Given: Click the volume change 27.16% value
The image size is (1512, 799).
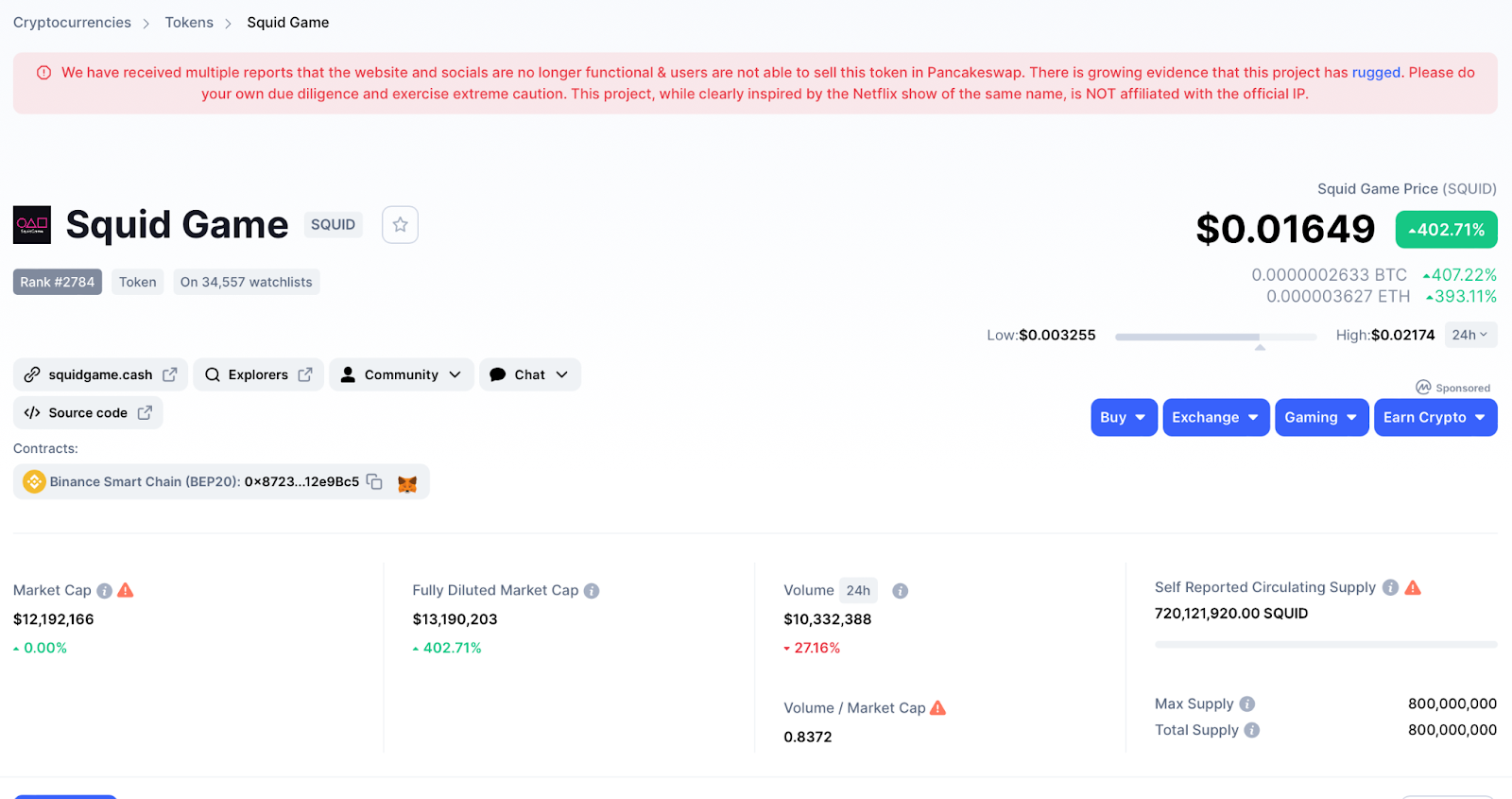Looking at the screenshot, I should (813, 648).
